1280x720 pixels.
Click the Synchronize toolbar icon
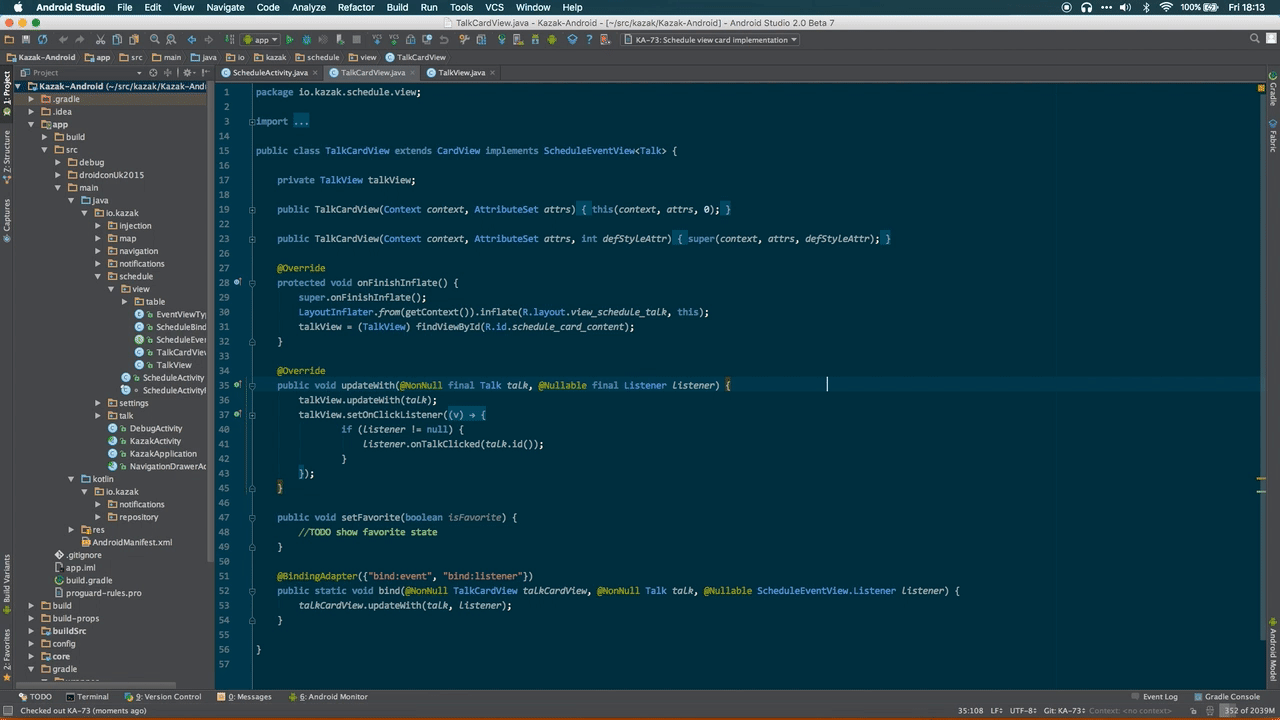42,40
